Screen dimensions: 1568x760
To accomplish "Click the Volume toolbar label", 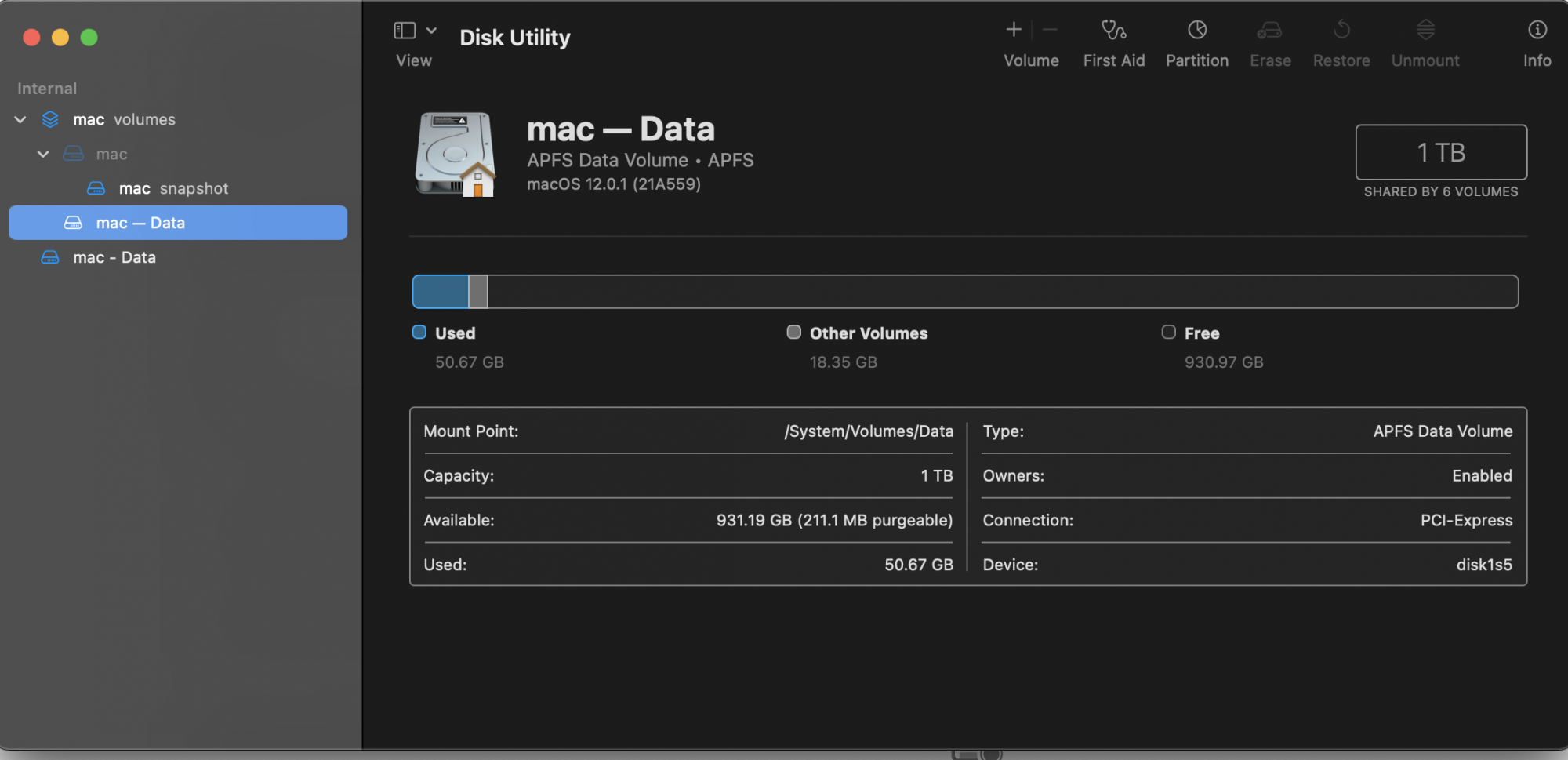I will click(x=1031, y=60).
